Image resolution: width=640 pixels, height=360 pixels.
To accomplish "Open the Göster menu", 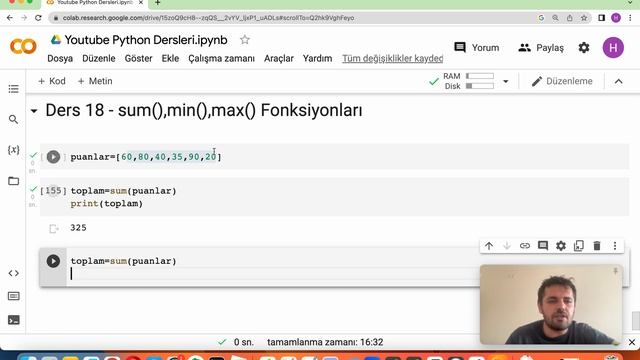I will click(x=138, y=58).
